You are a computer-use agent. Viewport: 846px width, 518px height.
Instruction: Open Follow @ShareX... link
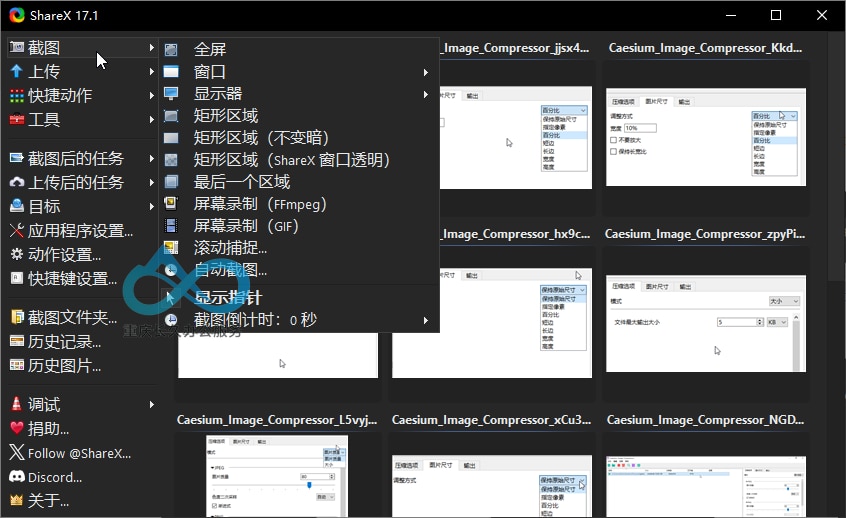79,453
